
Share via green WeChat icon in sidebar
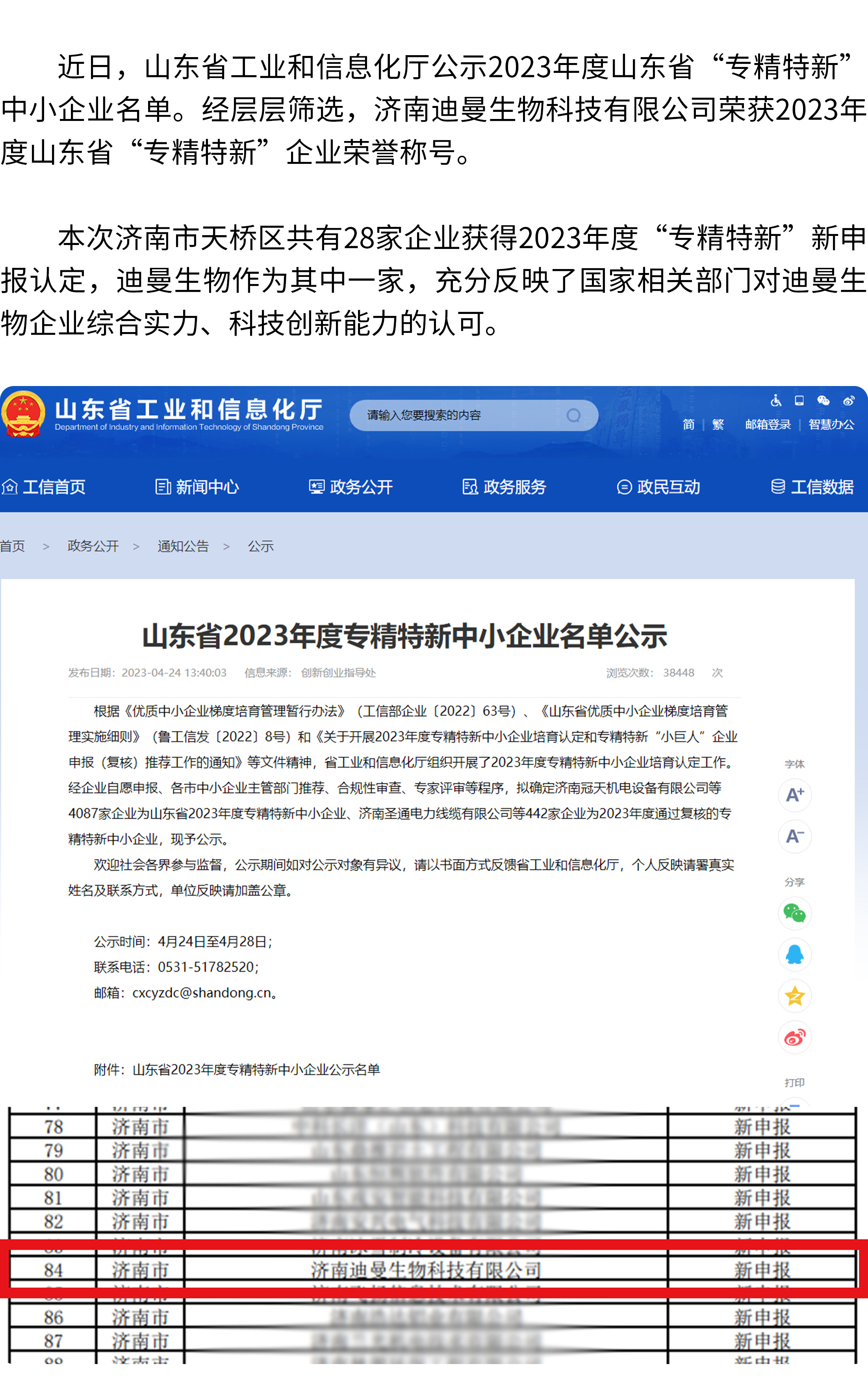pos(794,913)
